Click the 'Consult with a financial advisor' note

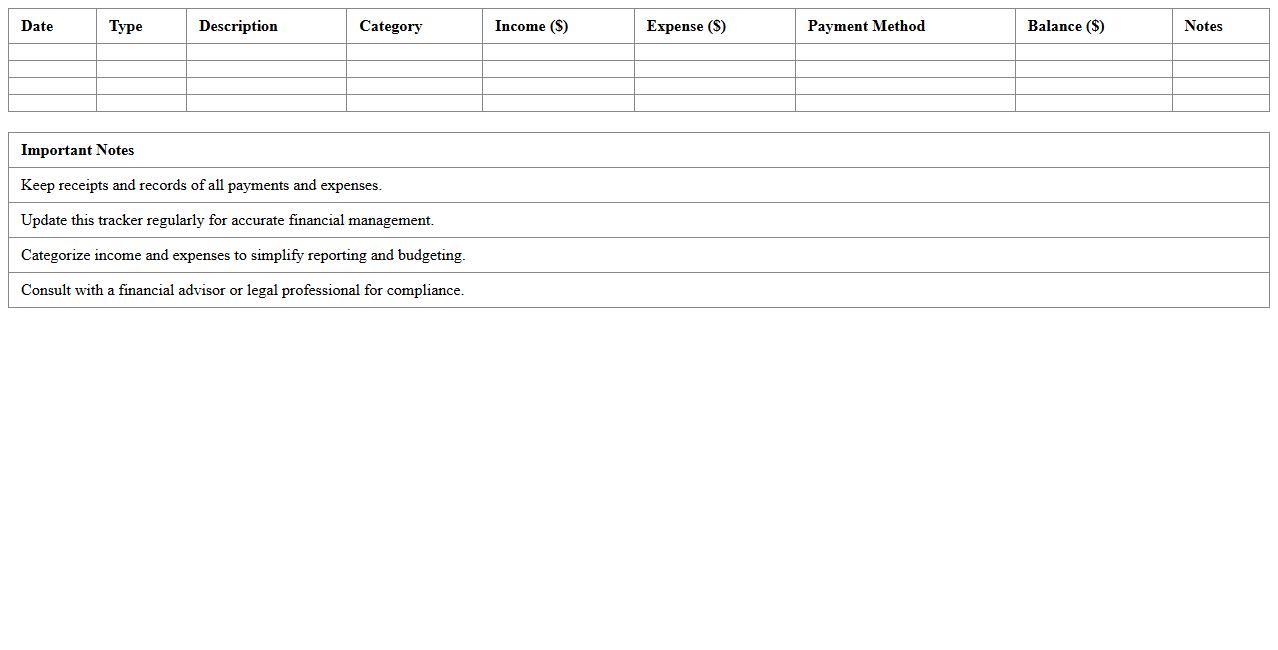(x=242, y=290)
